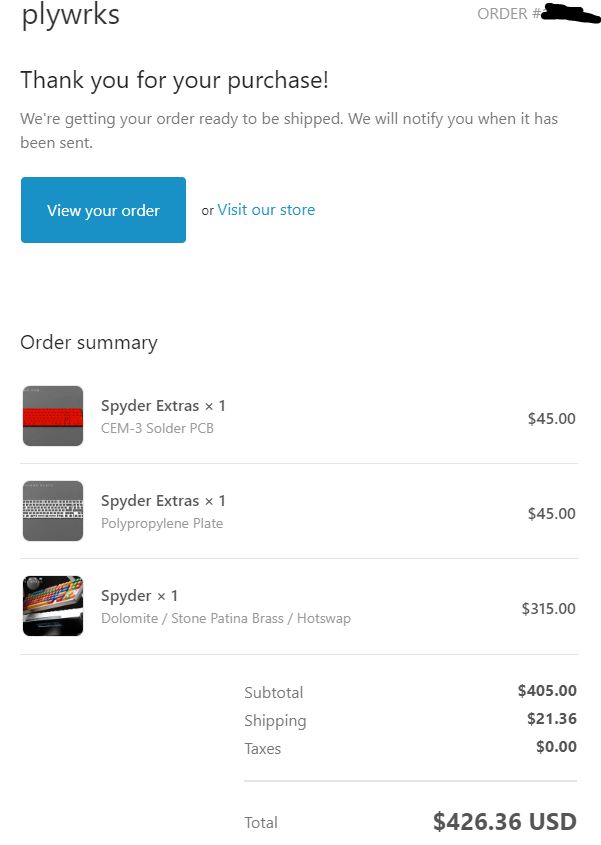Open the Visit our store link
601x845 pixels.
click(266, 210)
